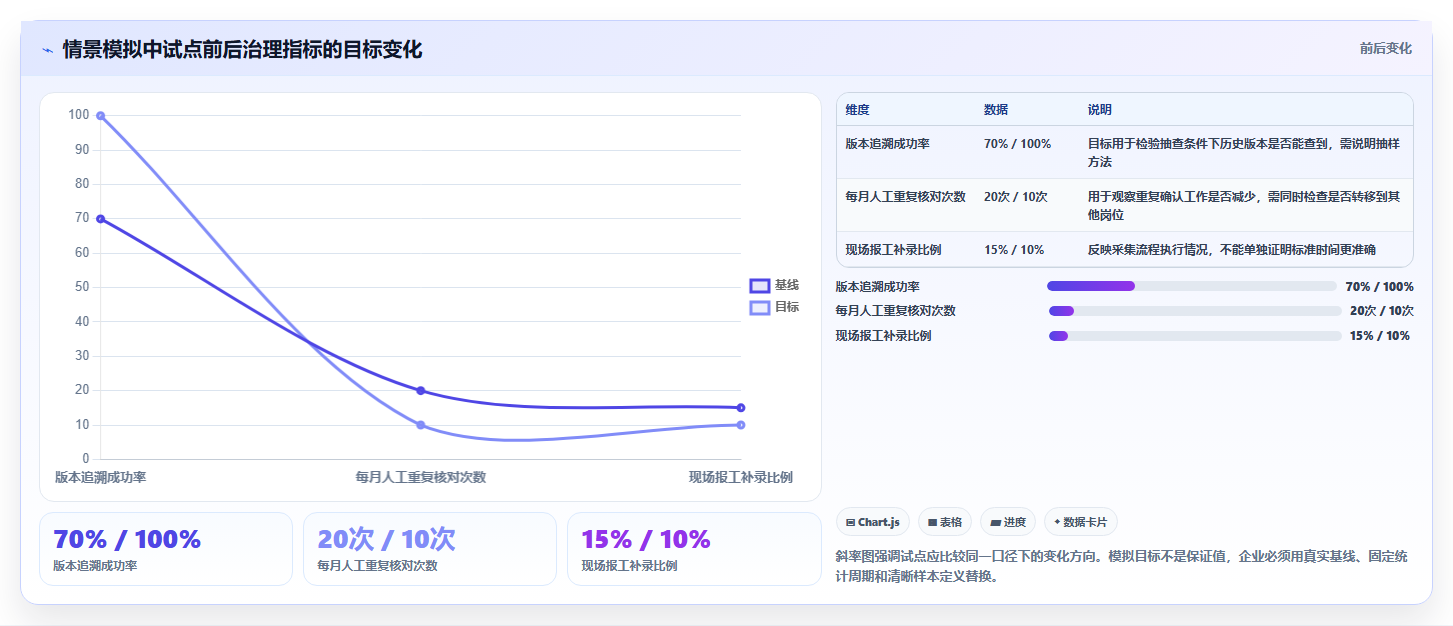This screenshot has width=1453, height=626.
Task: Click baseline data point at 15 for 现场报工补录比例
Action: 741,408
